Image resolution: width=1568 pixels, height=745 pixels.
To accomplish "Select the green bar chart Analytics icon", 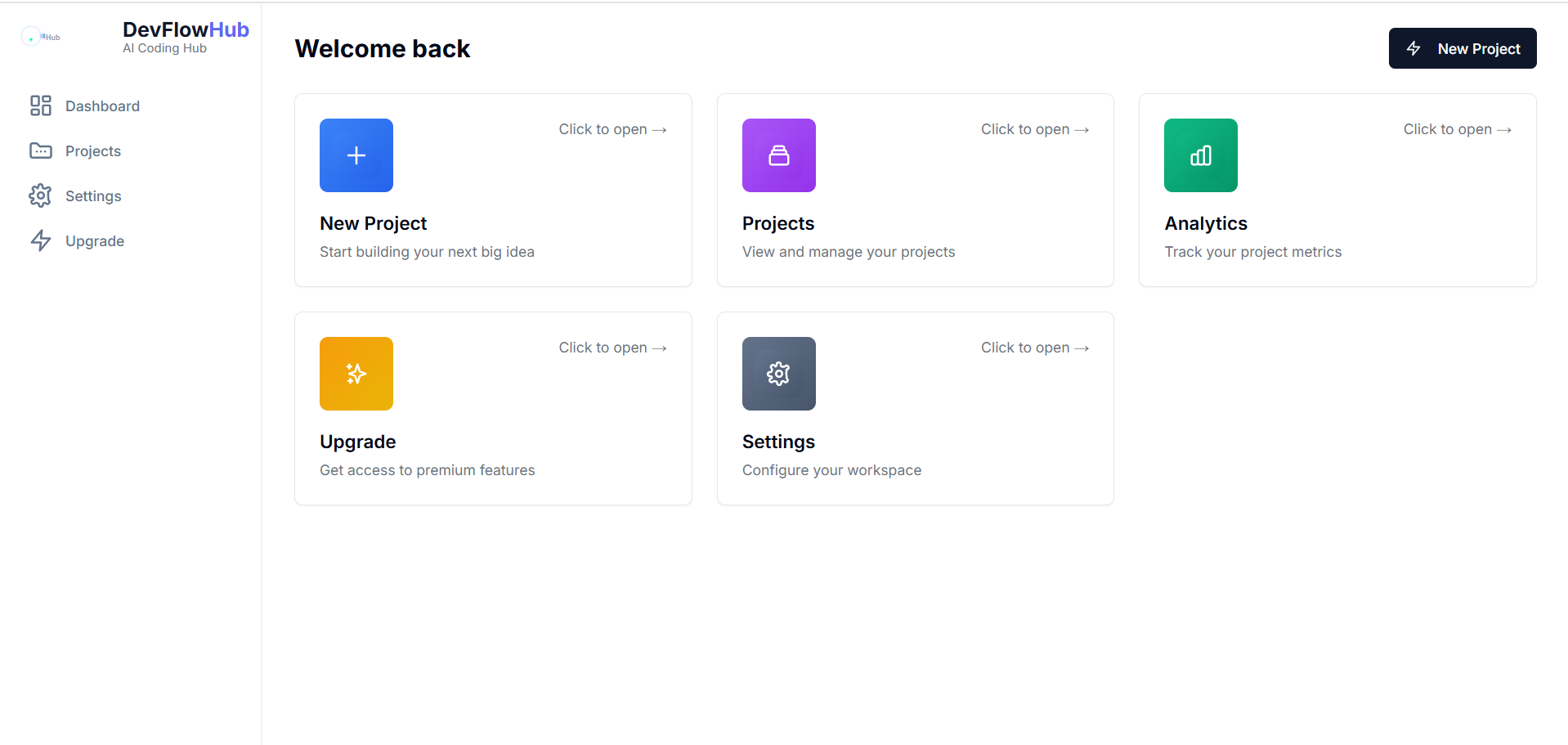I will click(x=1200, y=155).
